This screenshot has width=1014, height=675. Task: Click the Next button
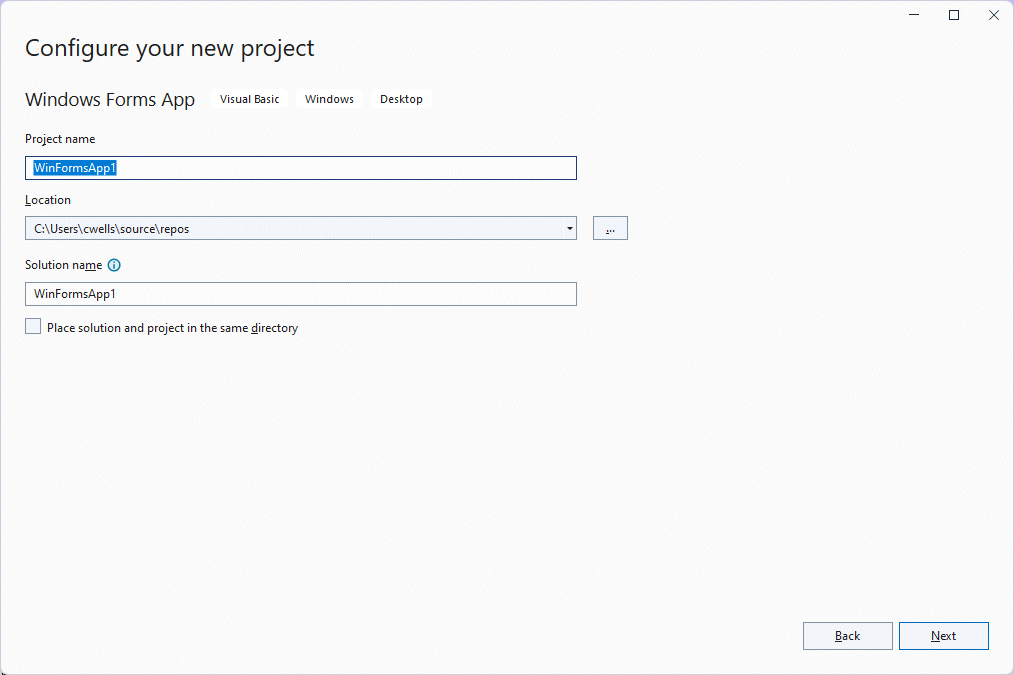pos(943,636)
